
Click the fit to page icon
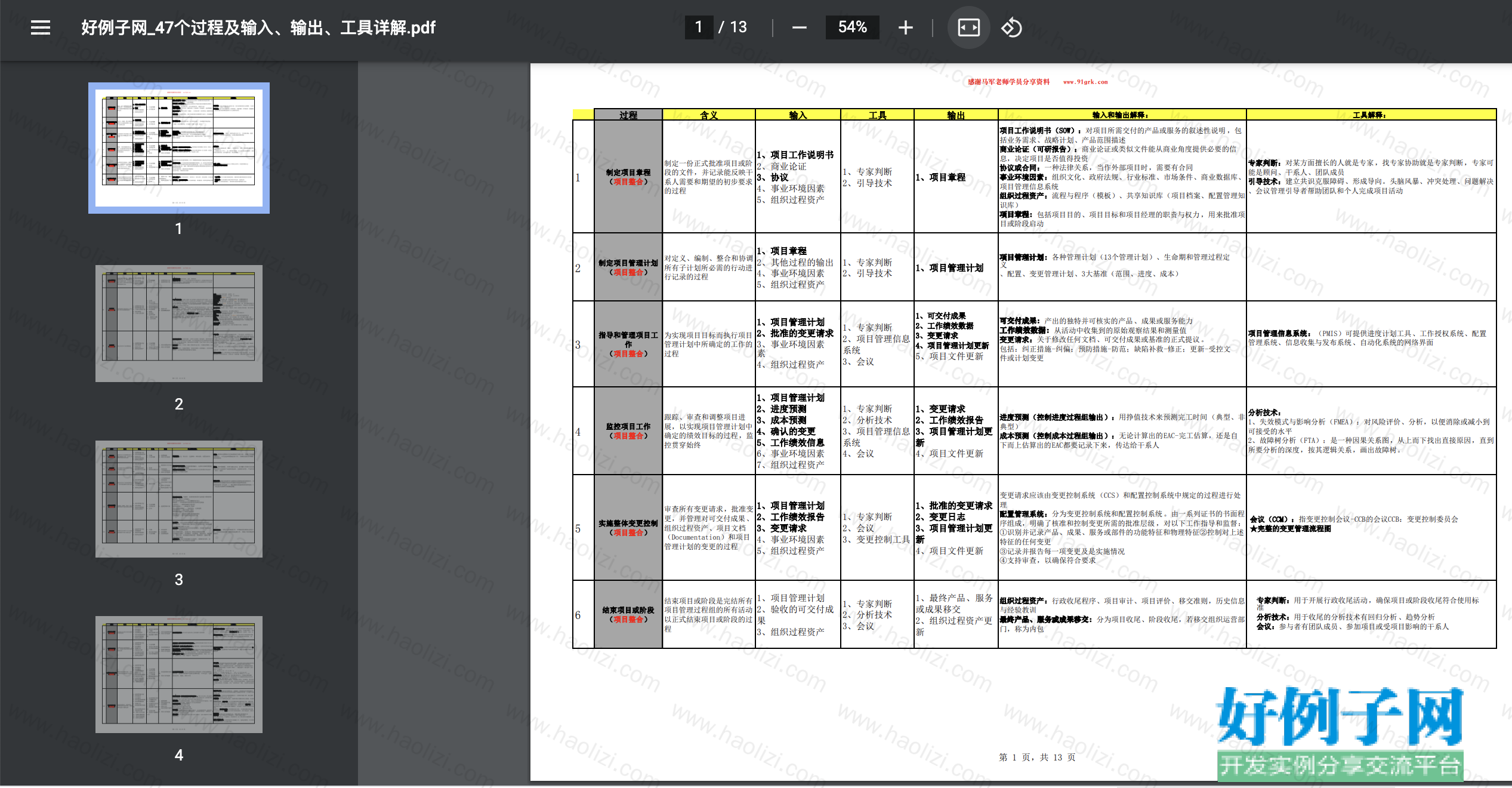968,27
